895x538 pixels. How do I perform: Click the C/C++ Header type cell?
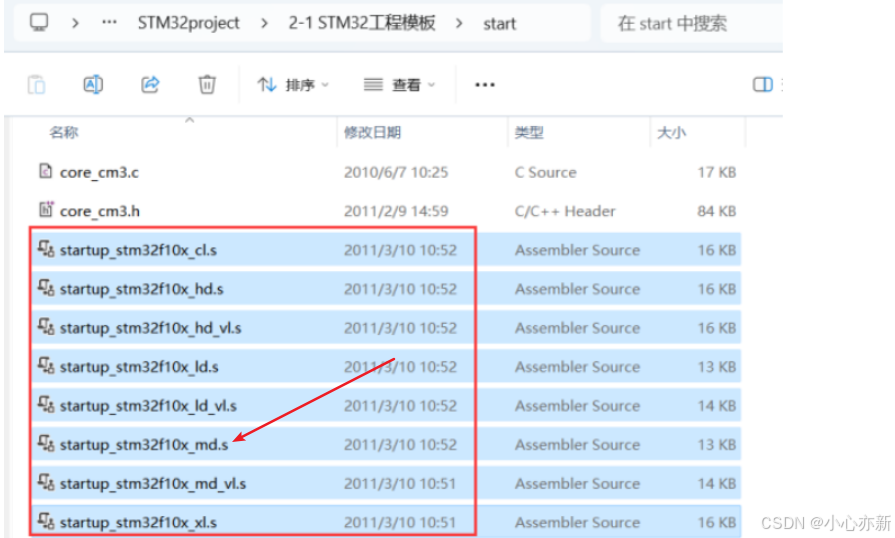click(565, 211)
